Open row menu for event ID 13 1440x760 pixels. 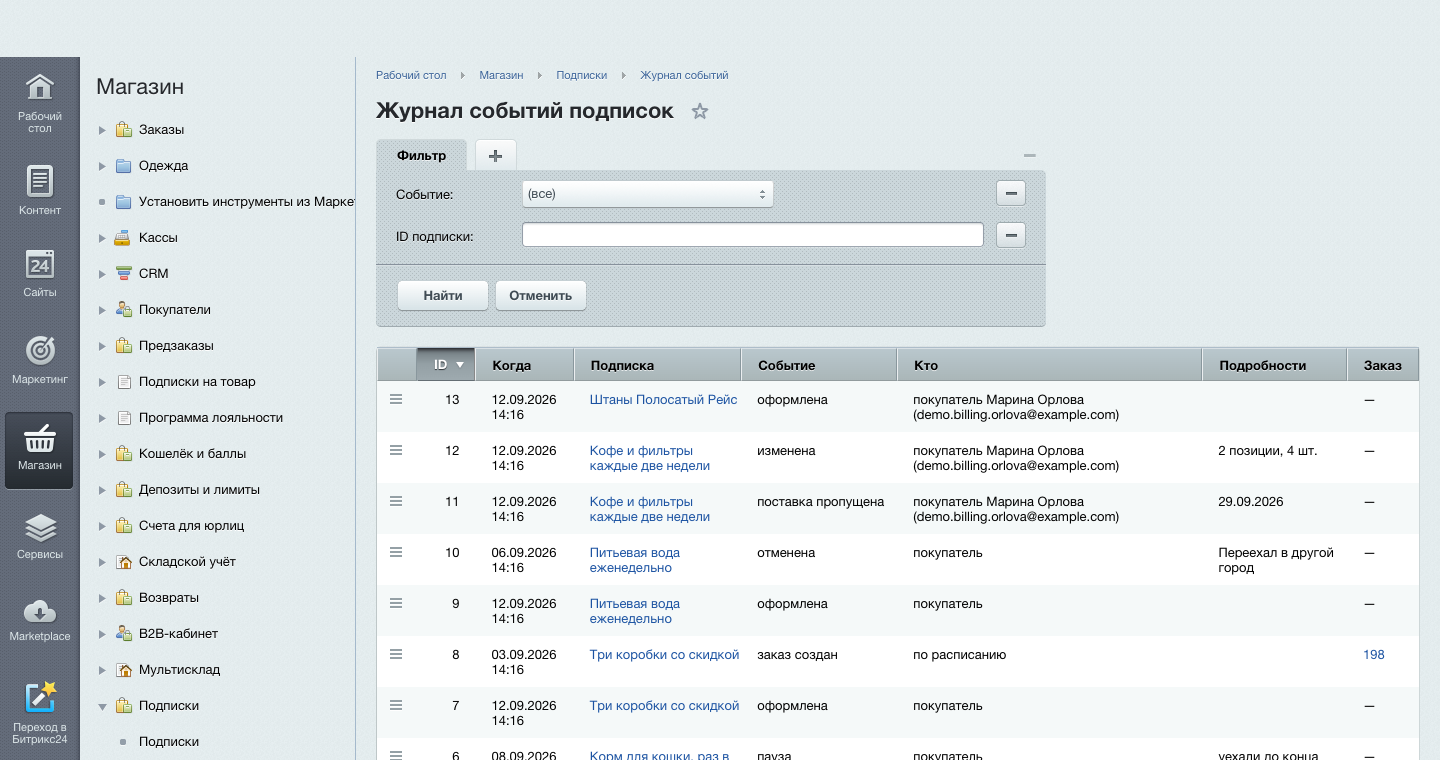[x=396, y=399]
